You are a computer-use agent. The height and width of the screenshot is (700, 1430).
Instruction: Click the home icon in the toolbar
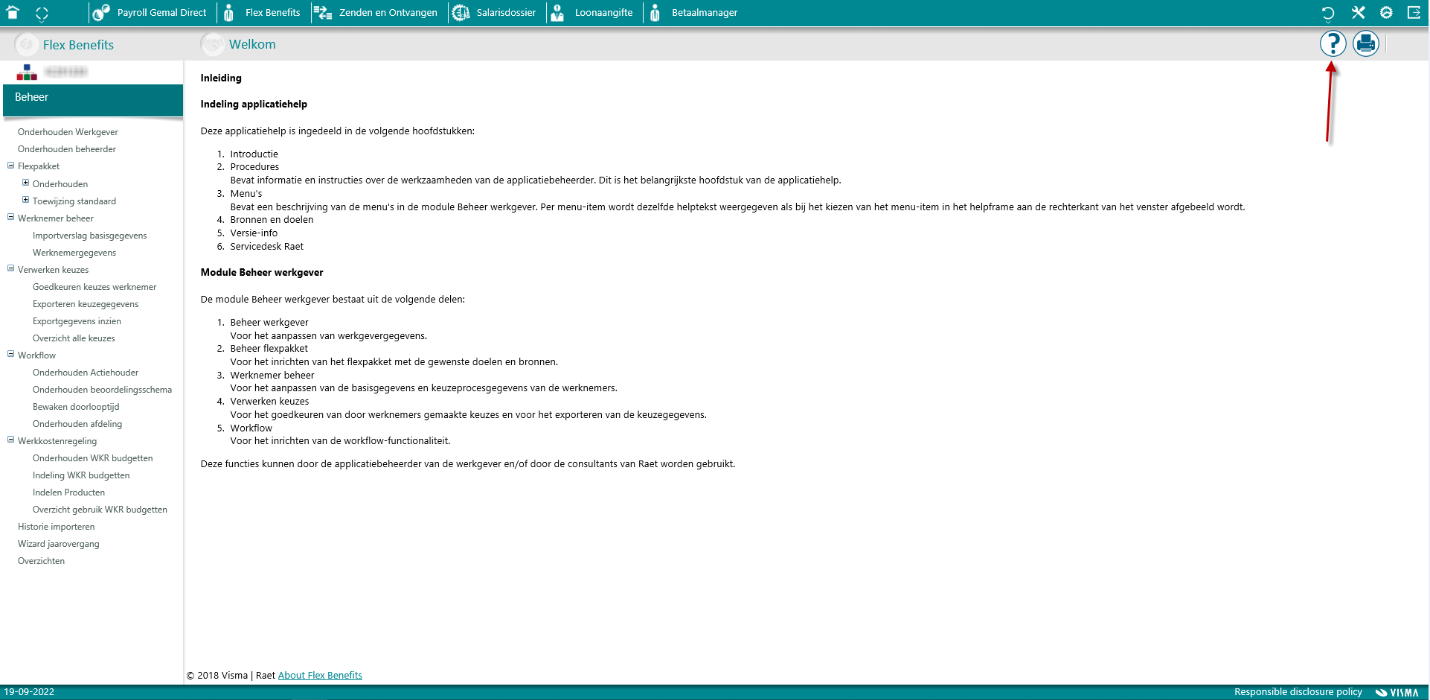coord(14,13)
